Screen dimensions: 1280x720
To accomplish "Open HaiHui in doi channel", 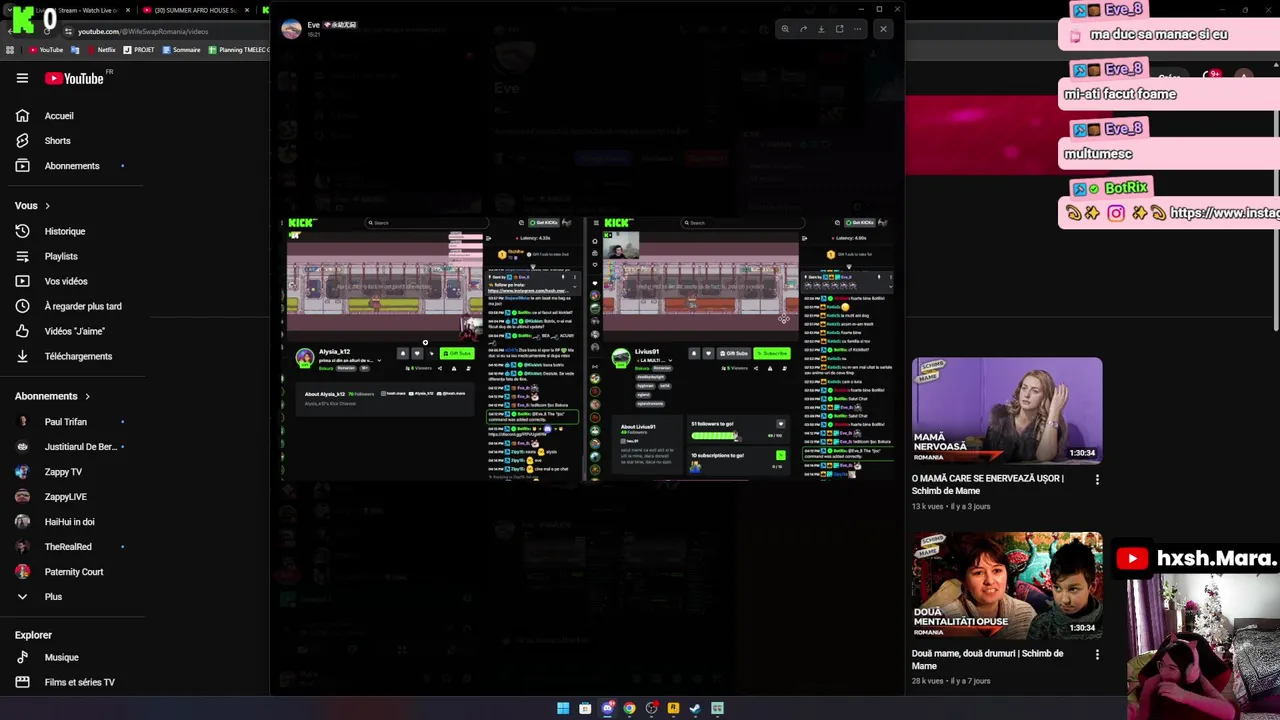I will (67, 522).
